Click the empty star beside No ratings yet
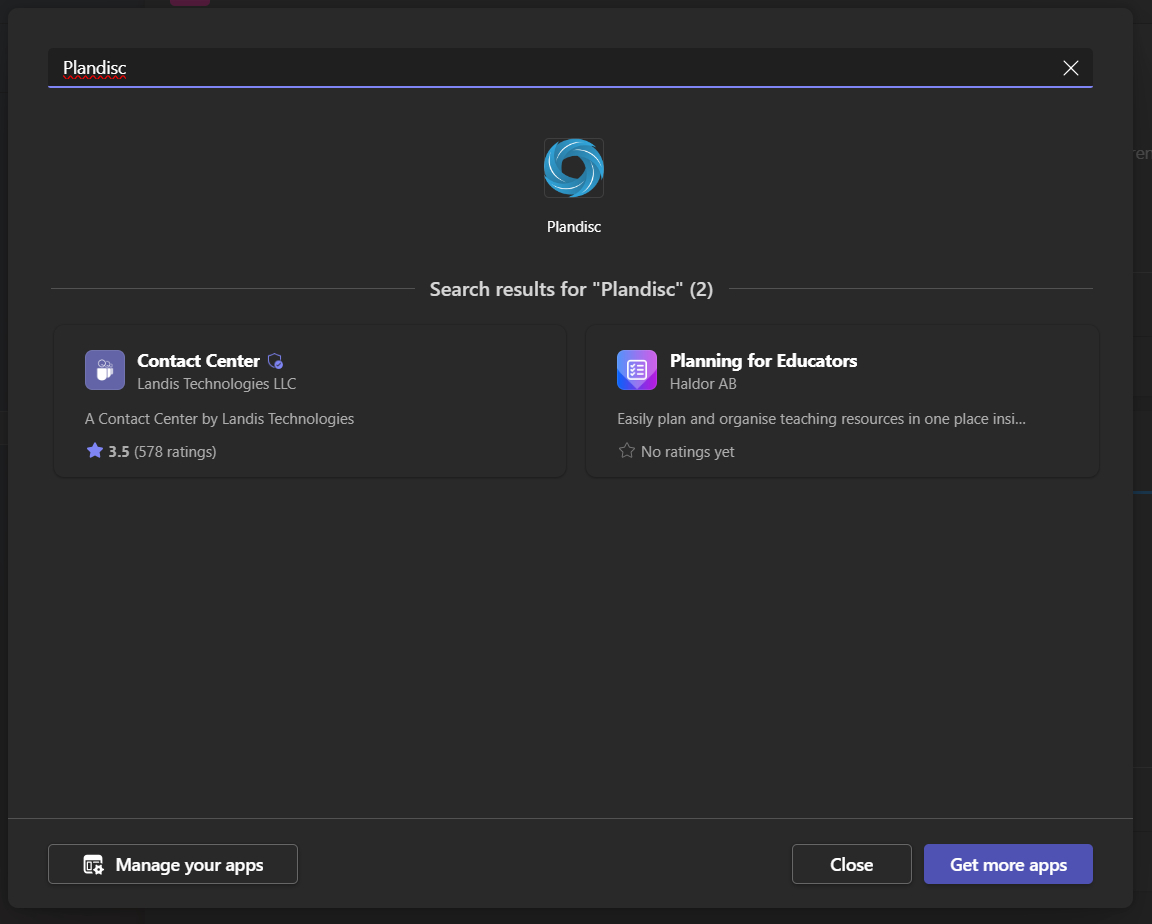The image size is (1152, 924). click(x=627, y=451)
